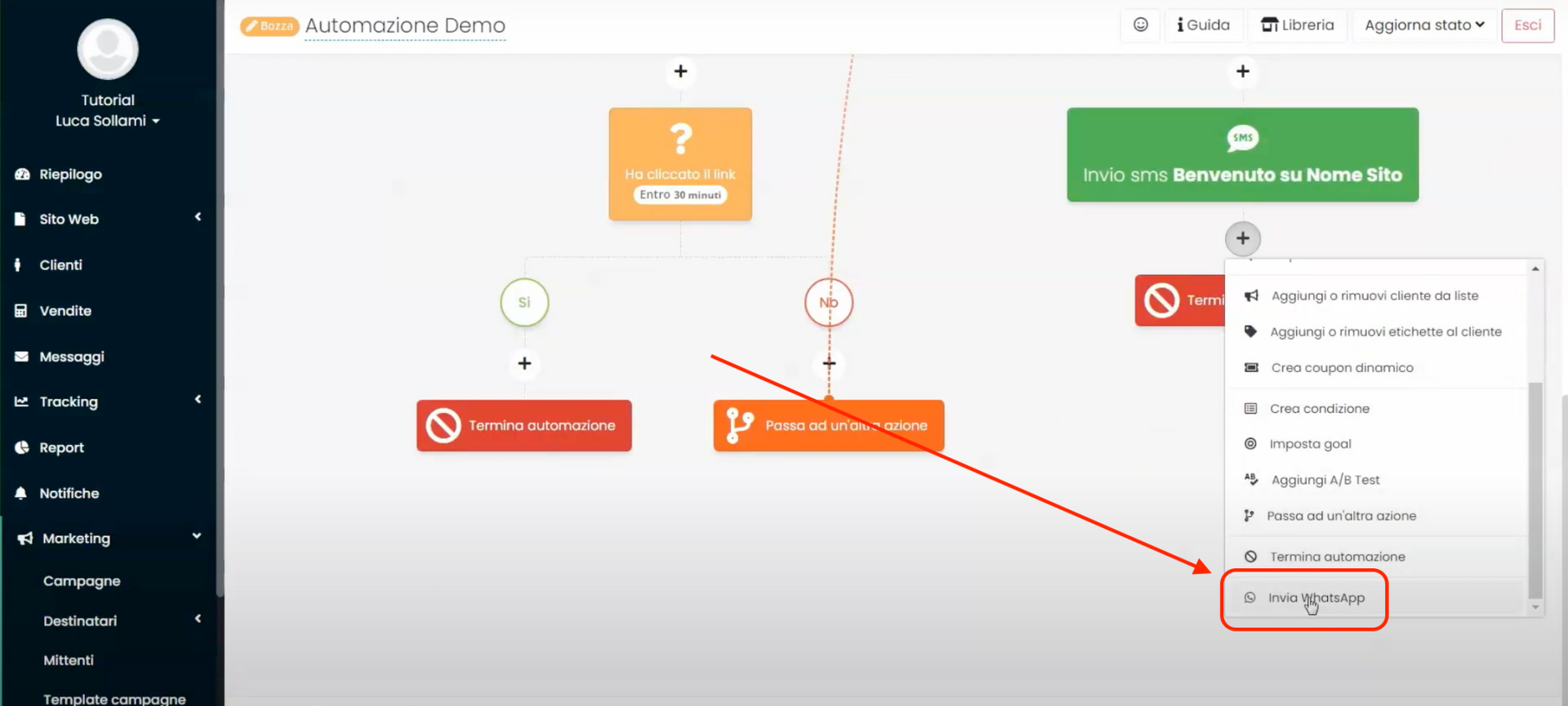Choose Invia WhatsApp from action menu

(x=1316, y=597)
